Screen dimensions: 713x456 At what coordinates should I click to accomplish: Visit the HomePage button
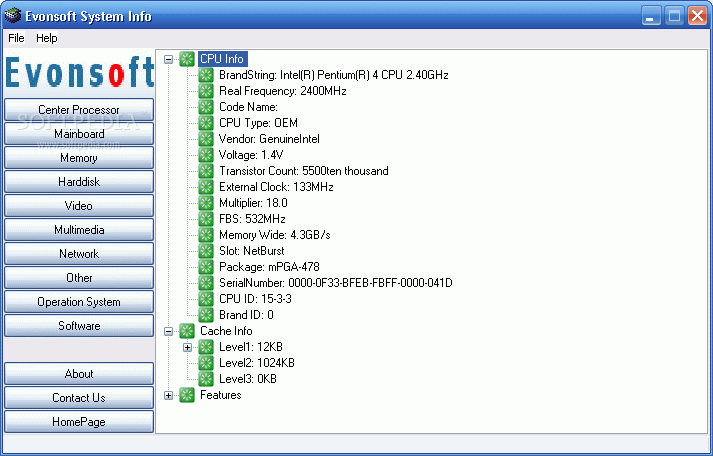click(x=79, y=422)
